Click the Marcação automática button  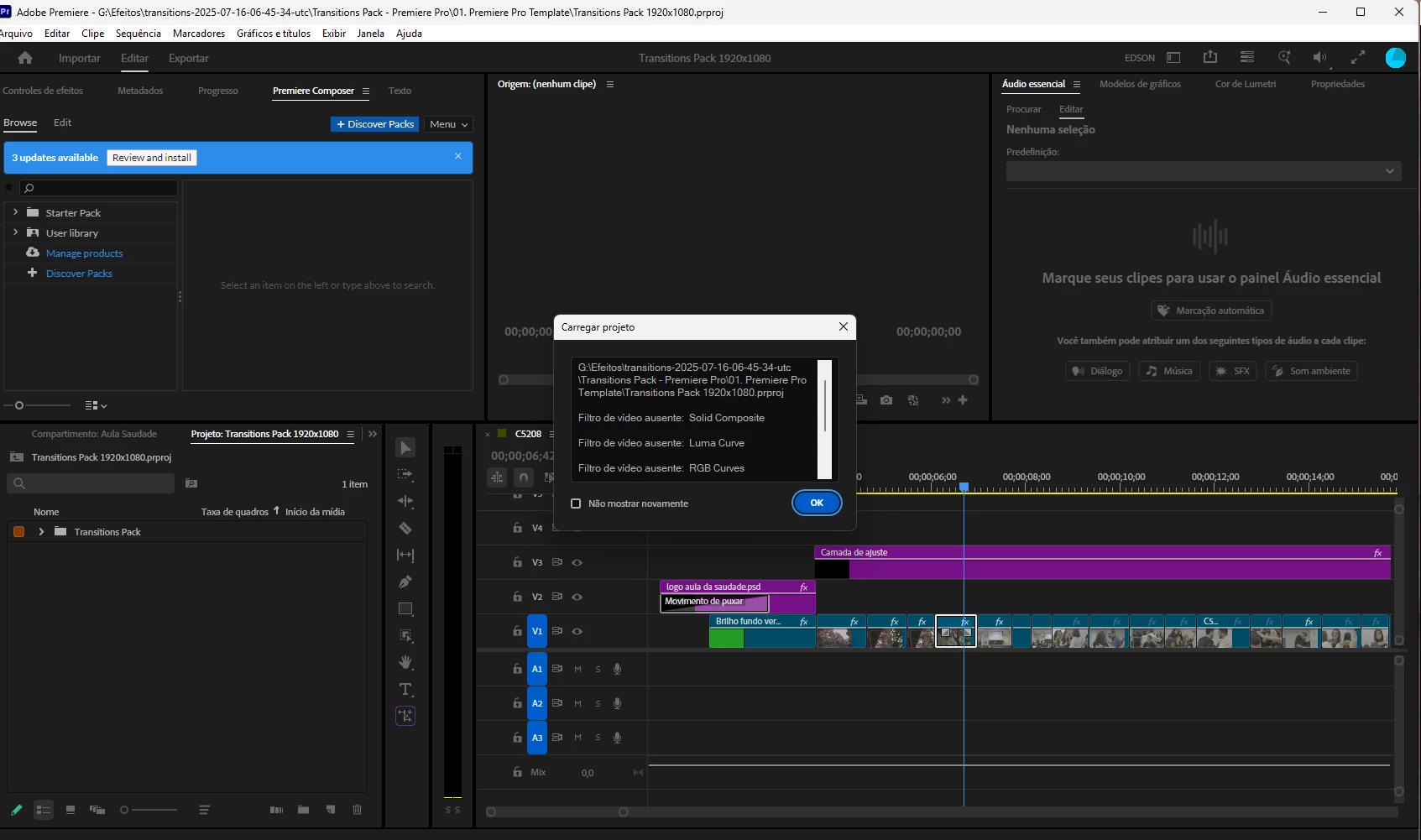[x=1211, y=310]
